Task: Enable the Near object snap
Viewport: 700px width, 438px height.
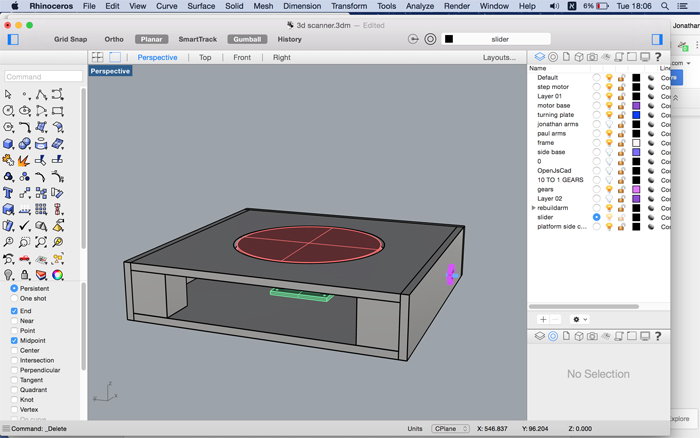Action: coord(15,321)
